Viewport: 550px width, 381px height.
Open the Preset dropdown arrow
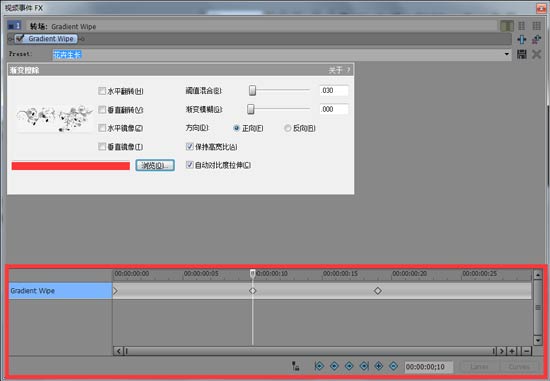pyautogui.click(x=507, y=54)
